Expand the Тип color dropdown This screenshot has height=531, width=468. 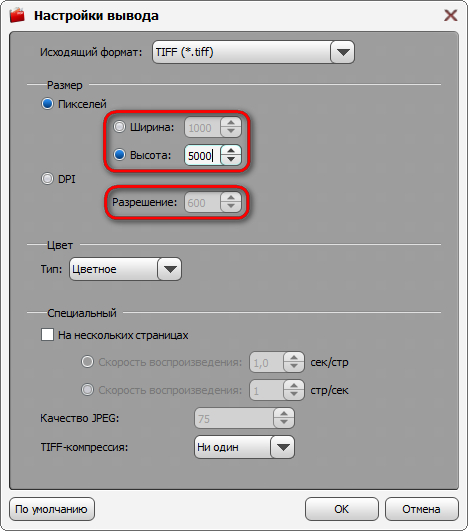(x=125, y=269)
